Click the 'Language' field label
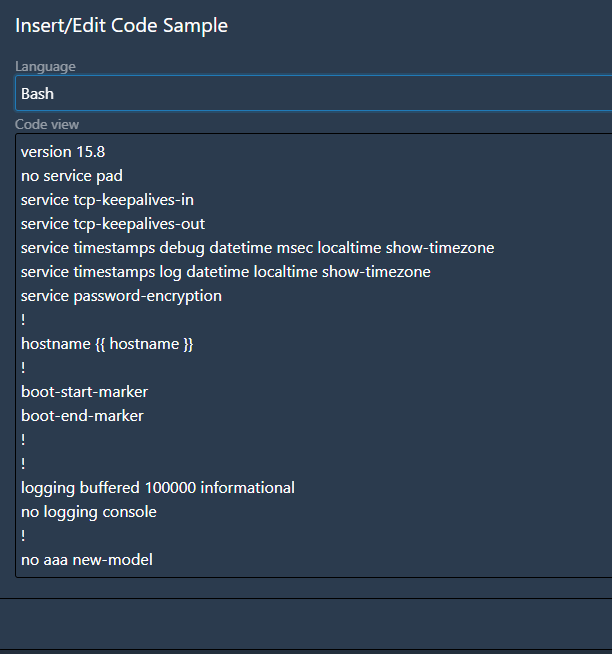The width and height of the screenshot is (612, 654). (x=45, y=66)
